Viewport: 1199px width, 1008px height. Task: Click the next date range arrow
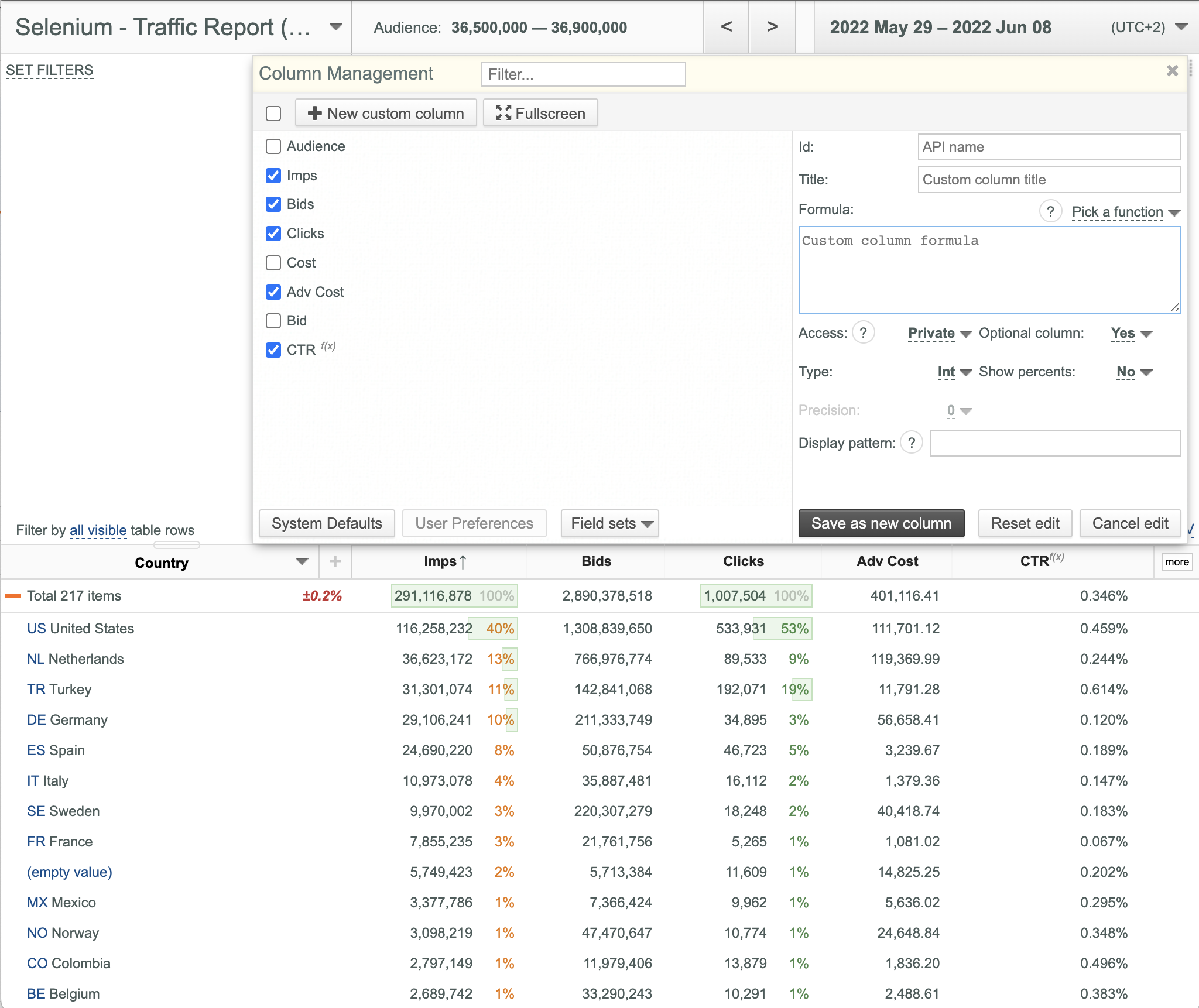(772, 27)
